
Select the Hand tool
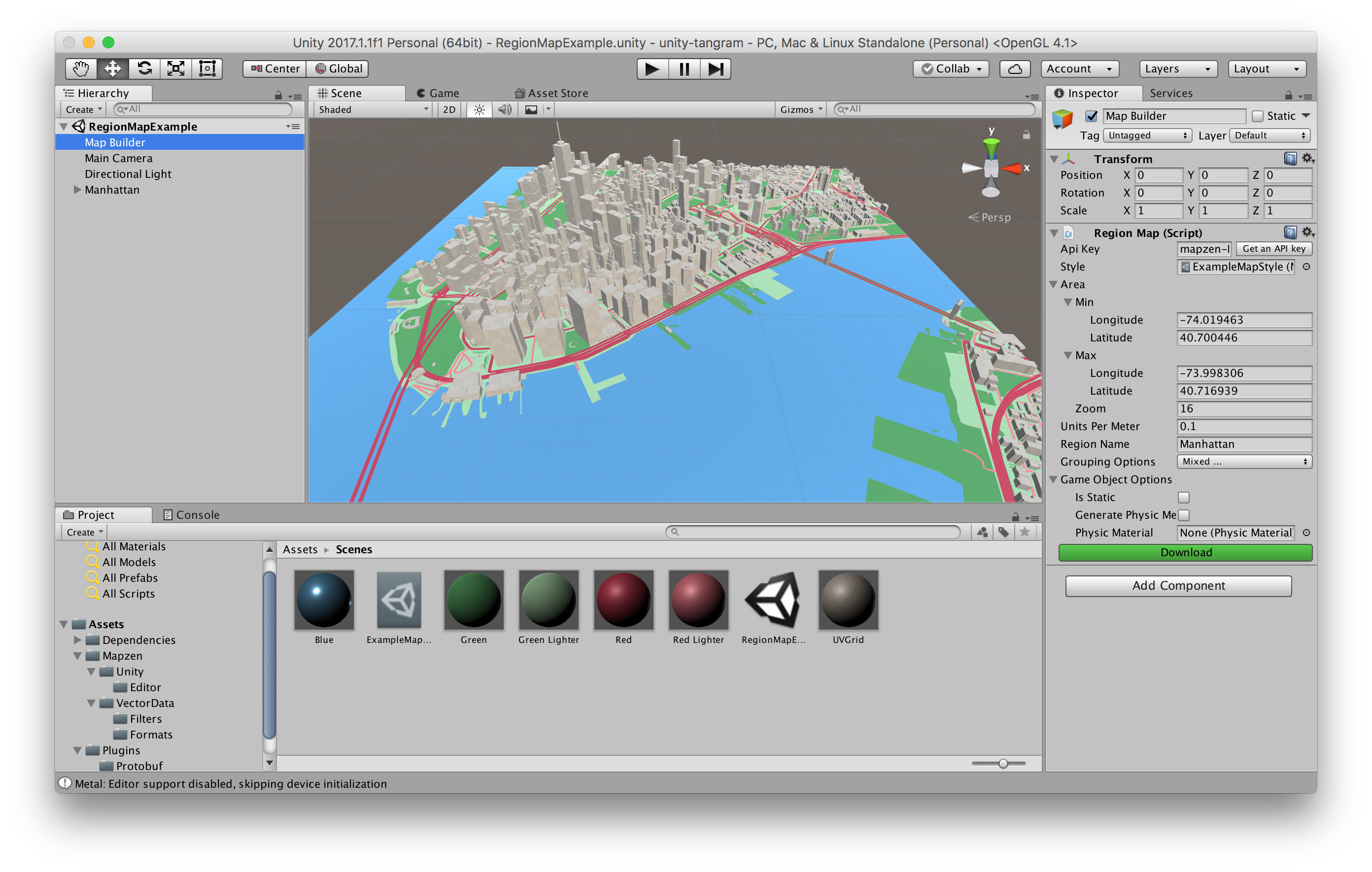tap(81, 69)
